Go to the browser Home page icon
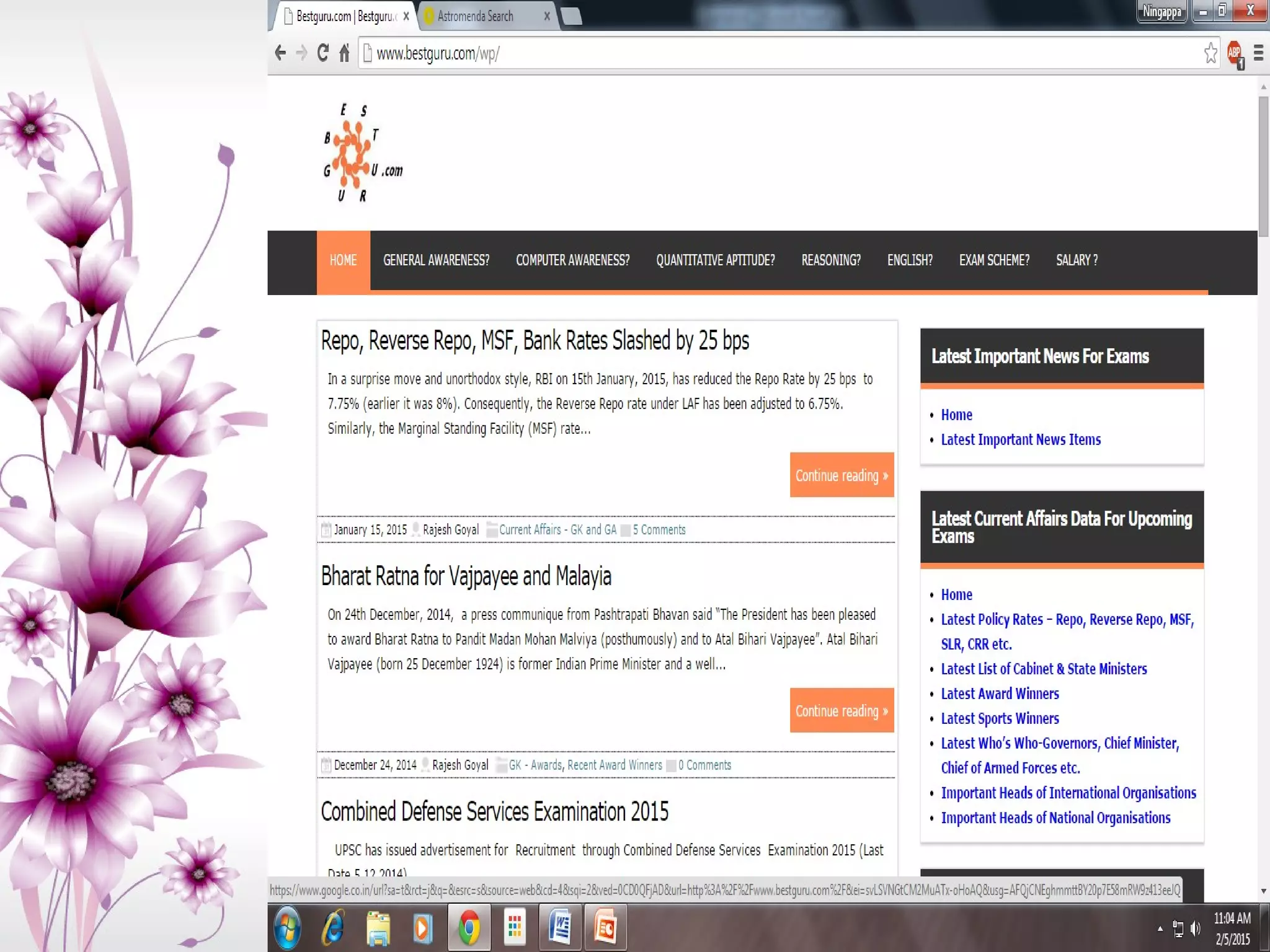Viewport: 1270px width, 952px height. coord(345,53)
